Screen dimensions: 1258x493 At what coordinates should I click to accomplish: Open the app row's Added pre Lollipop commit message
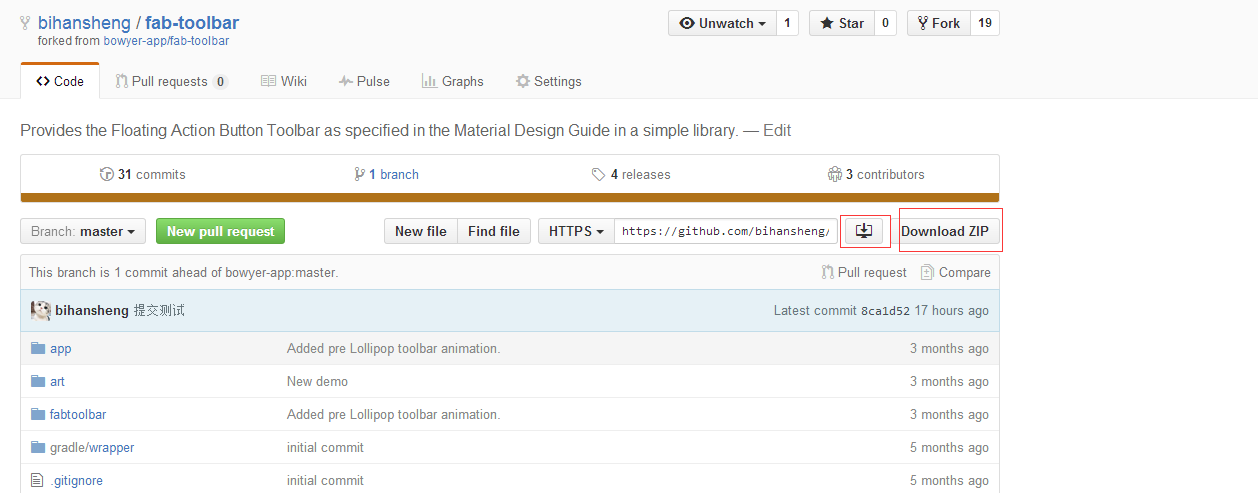pyautogui.click(x=393, y=348)
